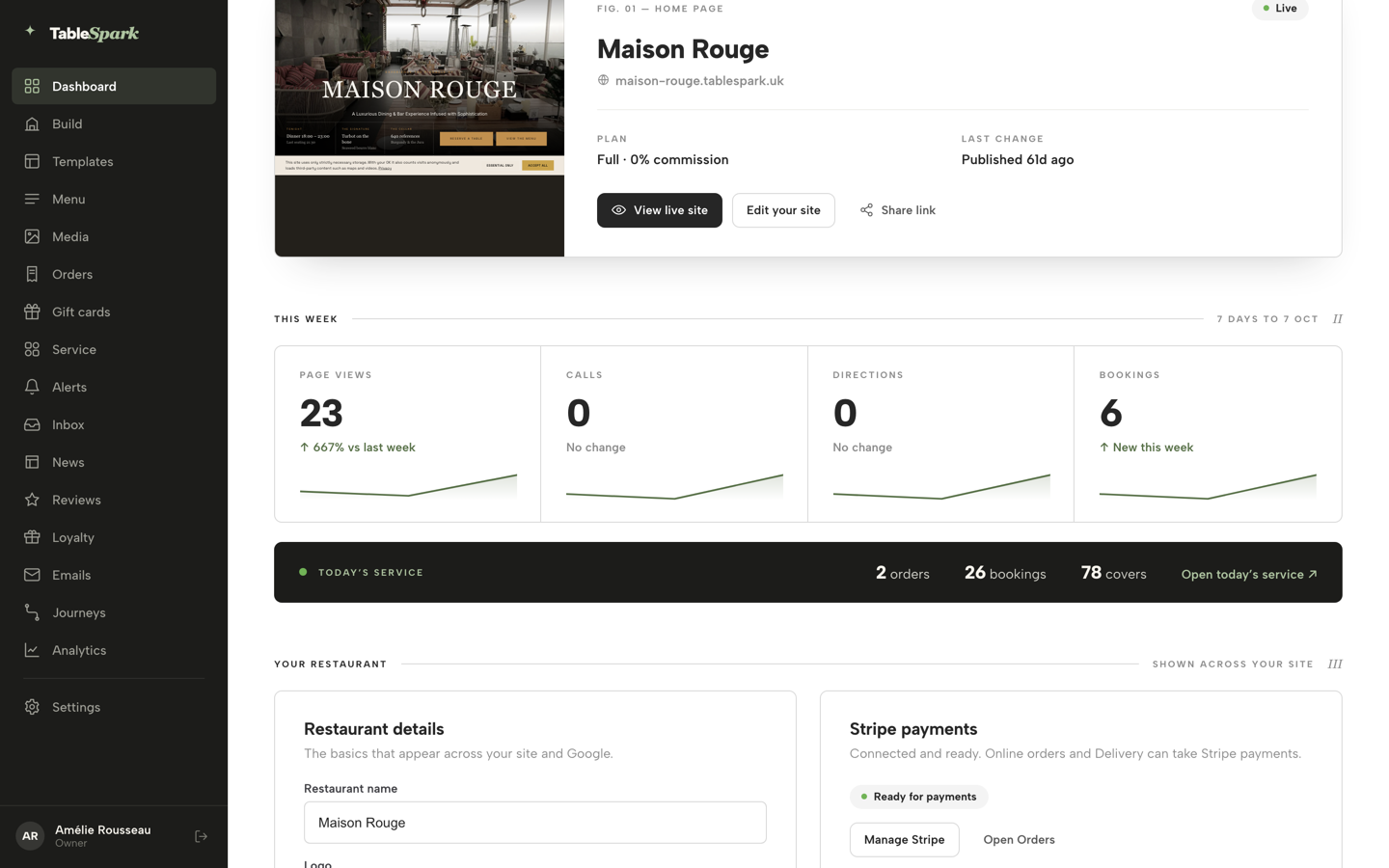This screenshot has width=1389, height=868.
Task: Click the share icon next to Share link
Action: [866, 210]
